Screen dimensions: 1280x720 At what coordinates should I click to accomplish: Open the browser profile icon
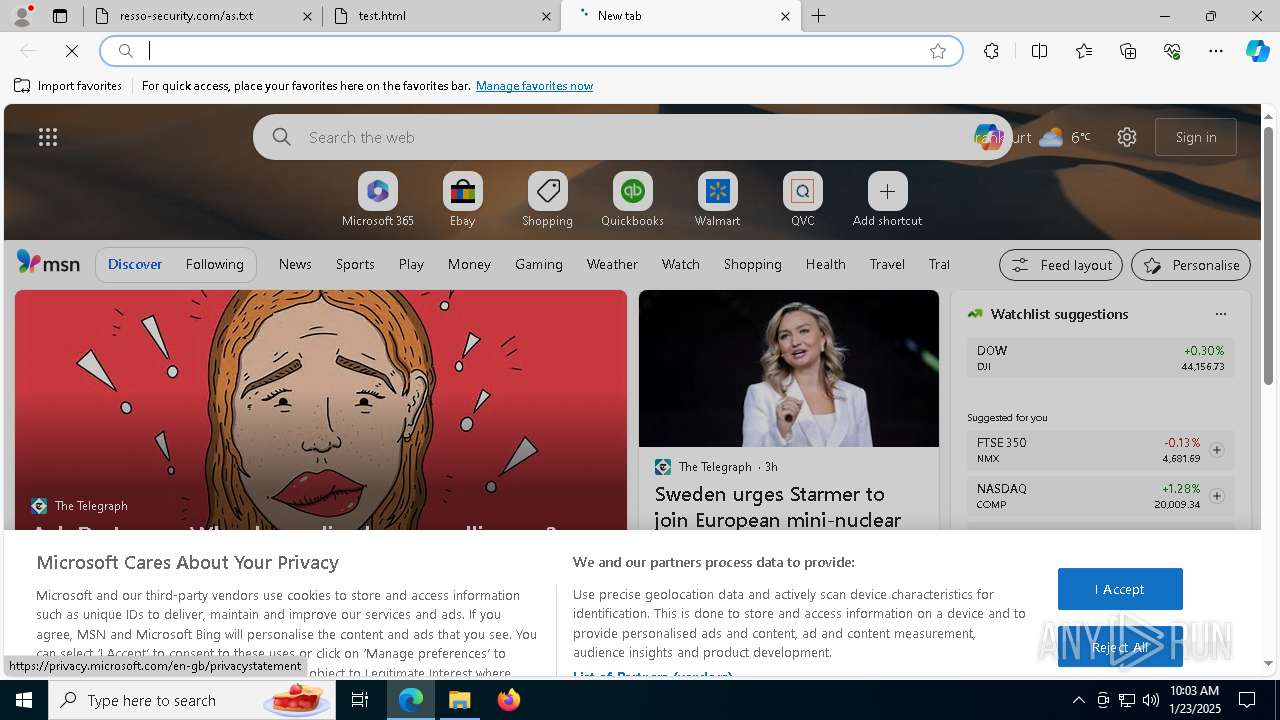pyautogui.click(x=21, y=16)
